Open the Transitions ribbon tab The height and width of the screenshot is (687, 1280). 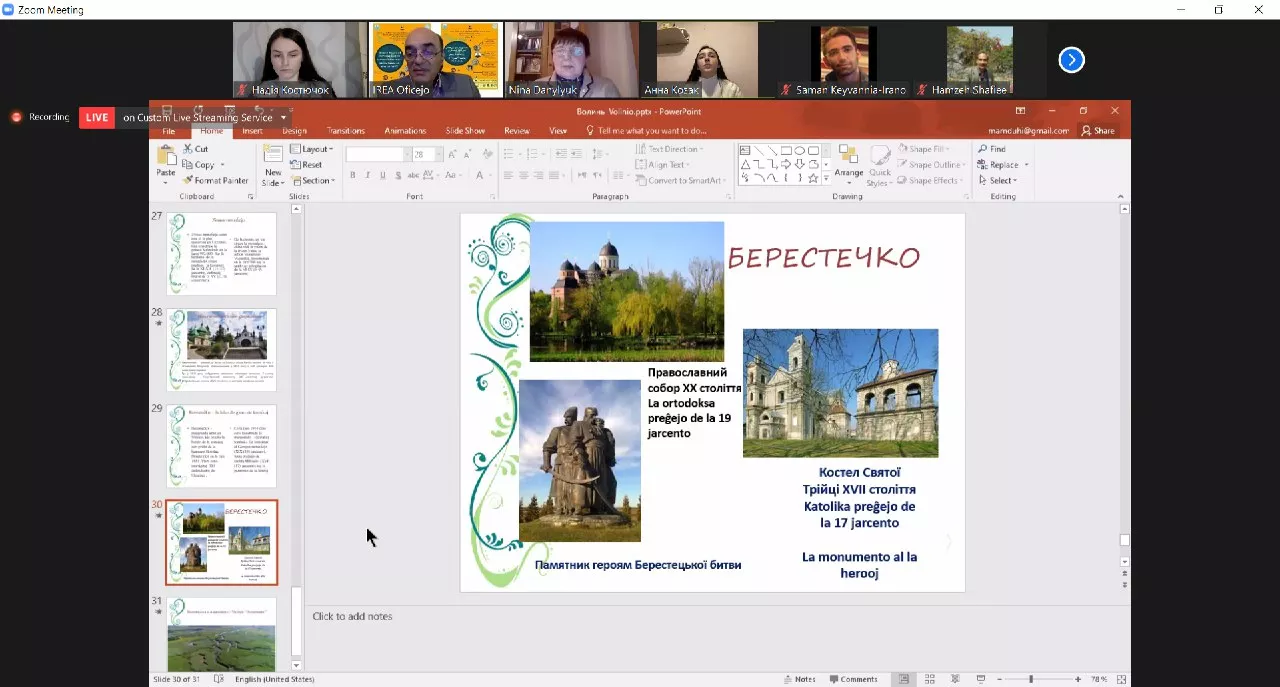click(346, 131)
